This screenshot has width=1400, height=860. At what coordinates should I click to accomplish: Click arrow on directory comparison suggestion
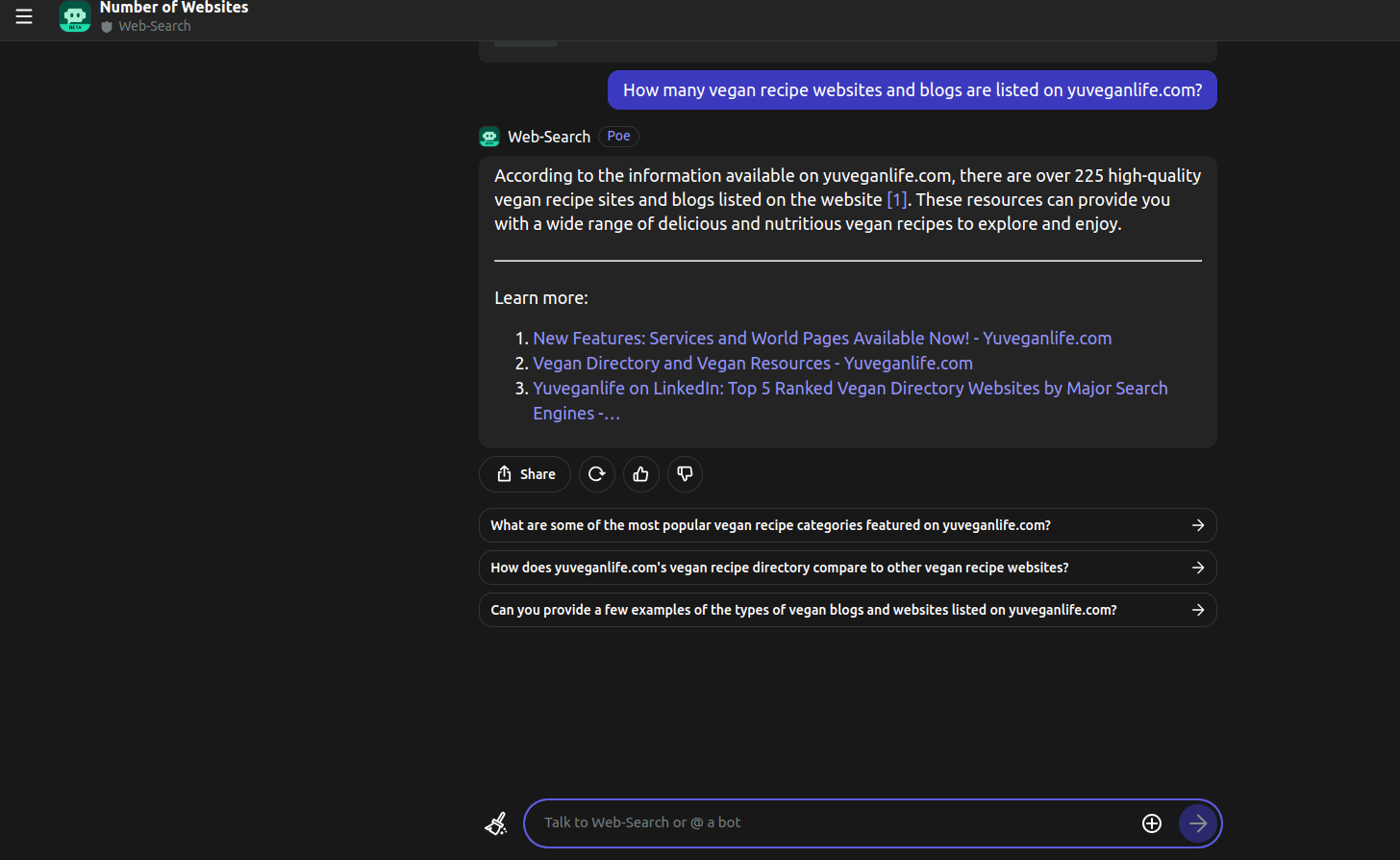click(1198, 568)
